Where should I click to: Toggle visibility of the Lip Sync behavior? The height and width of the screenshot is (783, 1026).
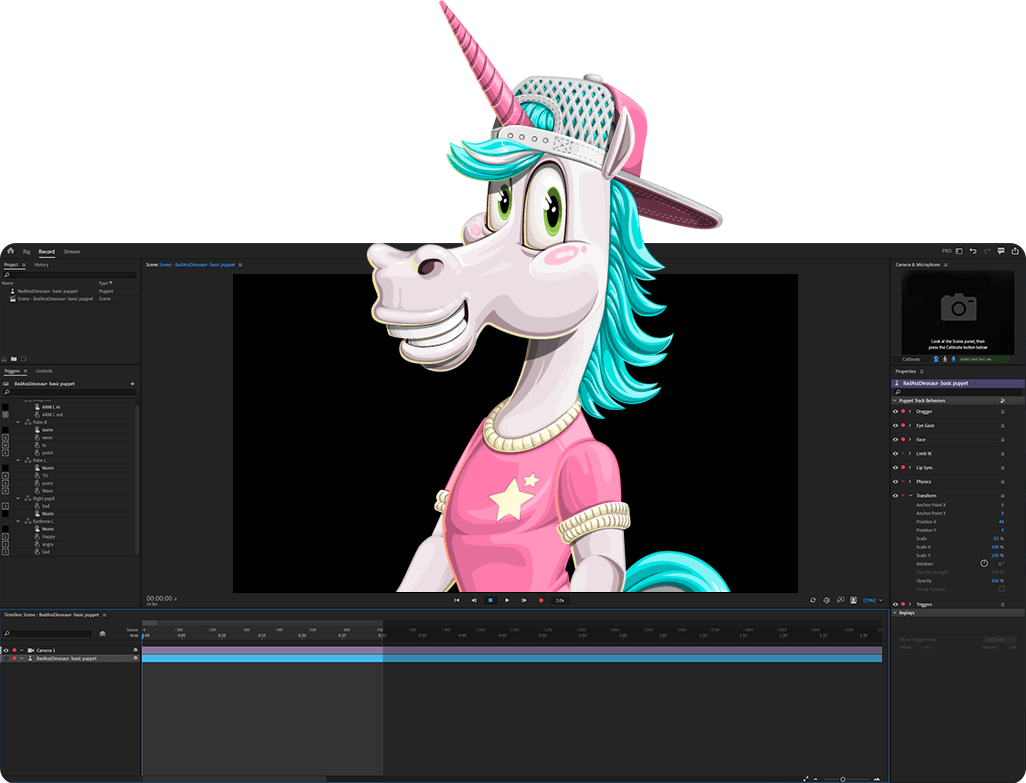pos(895,467)
